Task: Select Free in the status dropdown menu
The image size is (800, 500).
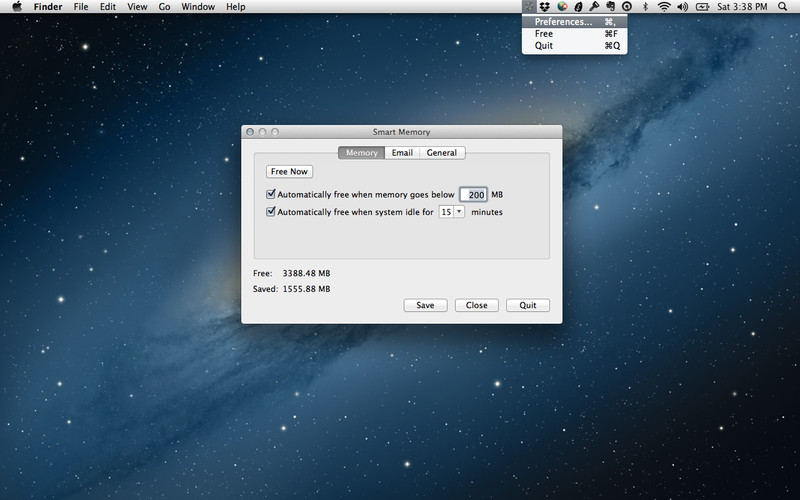Action: (x=574, y=34)
